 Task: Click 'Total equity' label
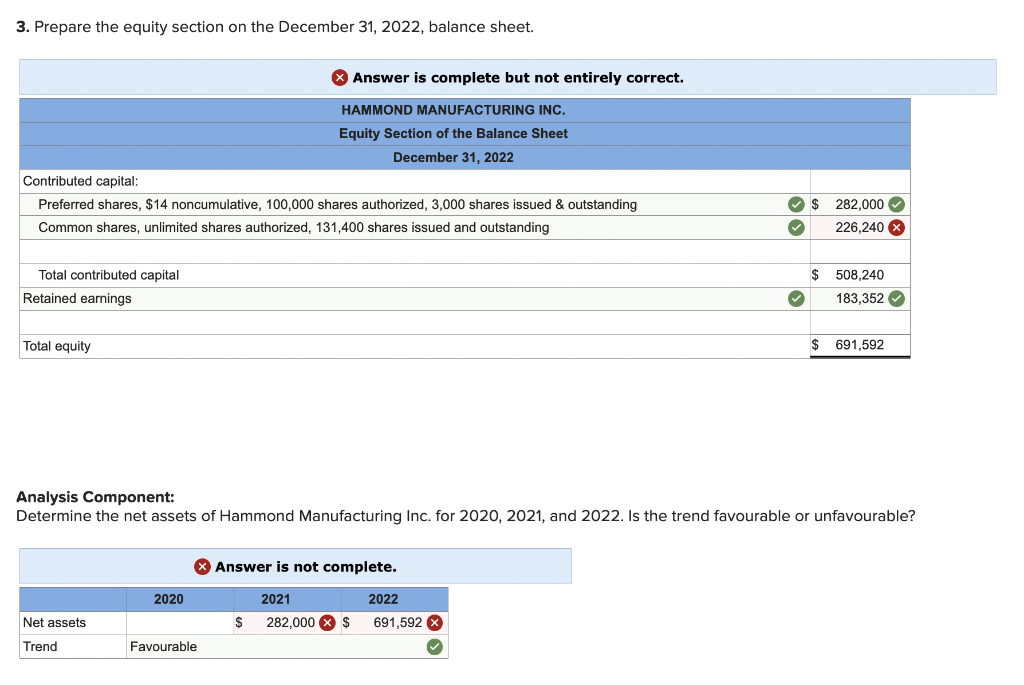(x=57, y=346)
